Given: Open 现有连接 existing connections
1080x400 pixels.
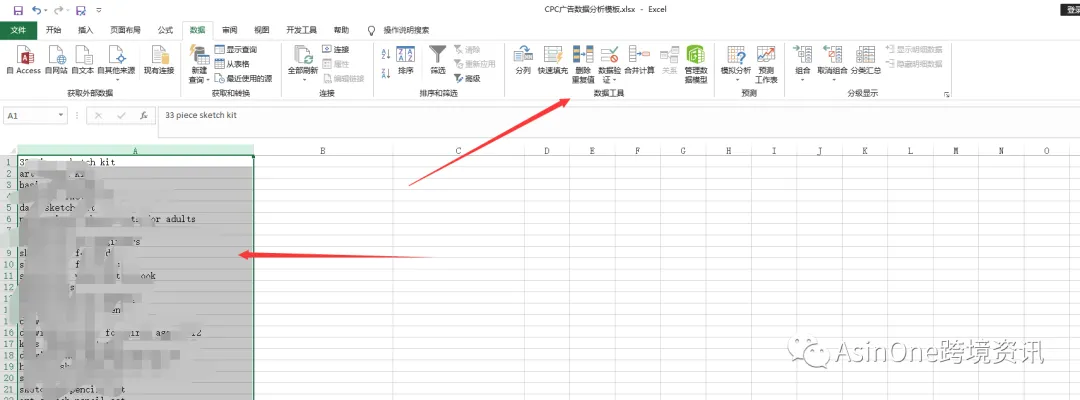Looking at the screenshot, I should (159, 60).
